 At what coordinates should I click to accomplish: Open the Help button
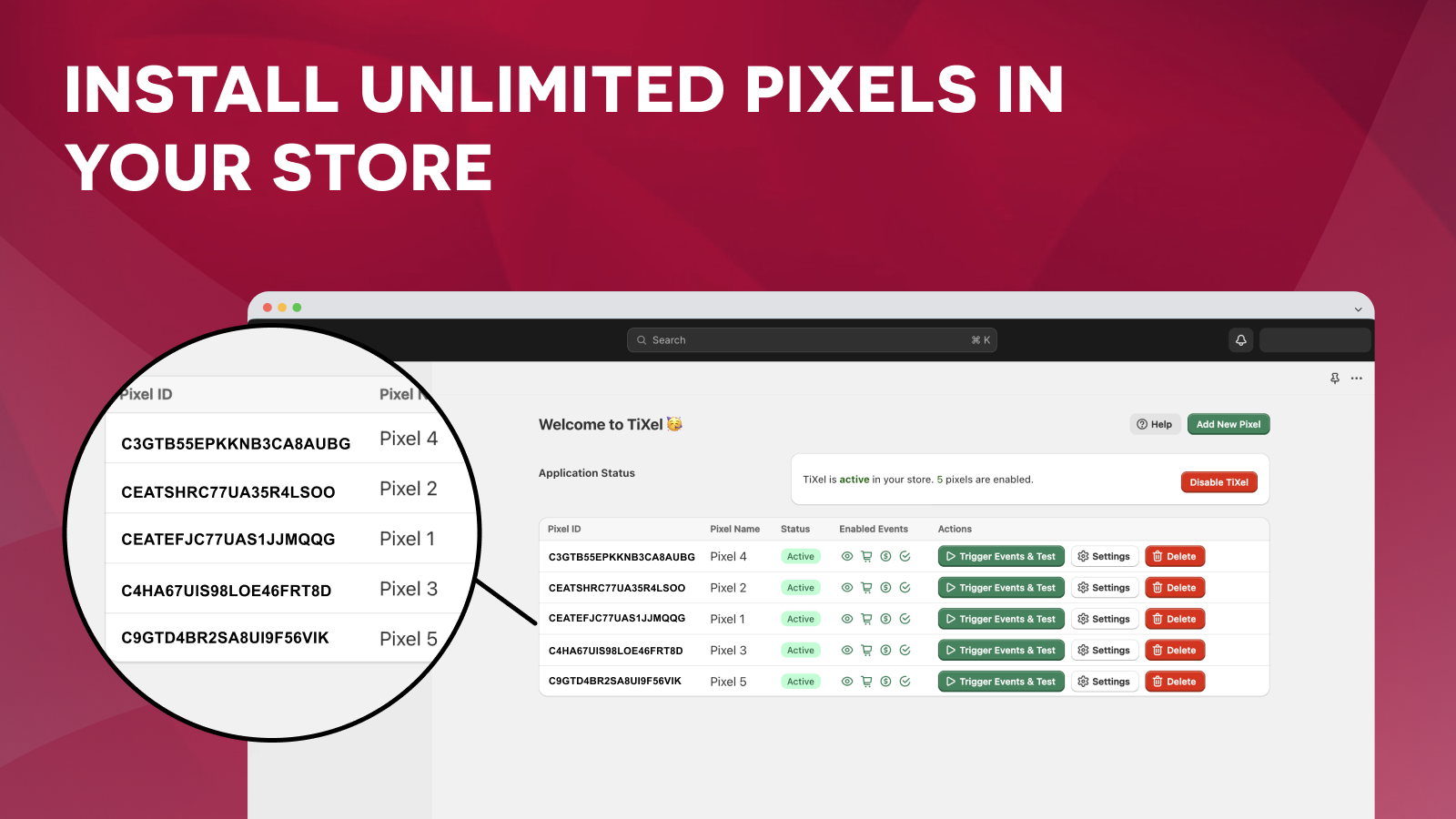[1155, 424]
